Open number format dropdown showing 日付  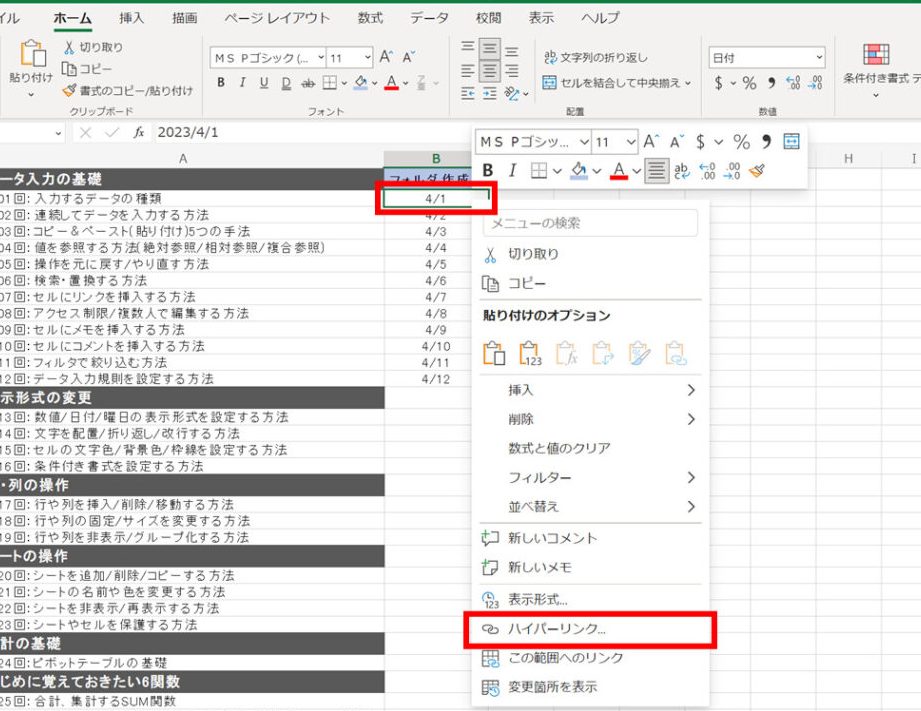coord(819,58)
